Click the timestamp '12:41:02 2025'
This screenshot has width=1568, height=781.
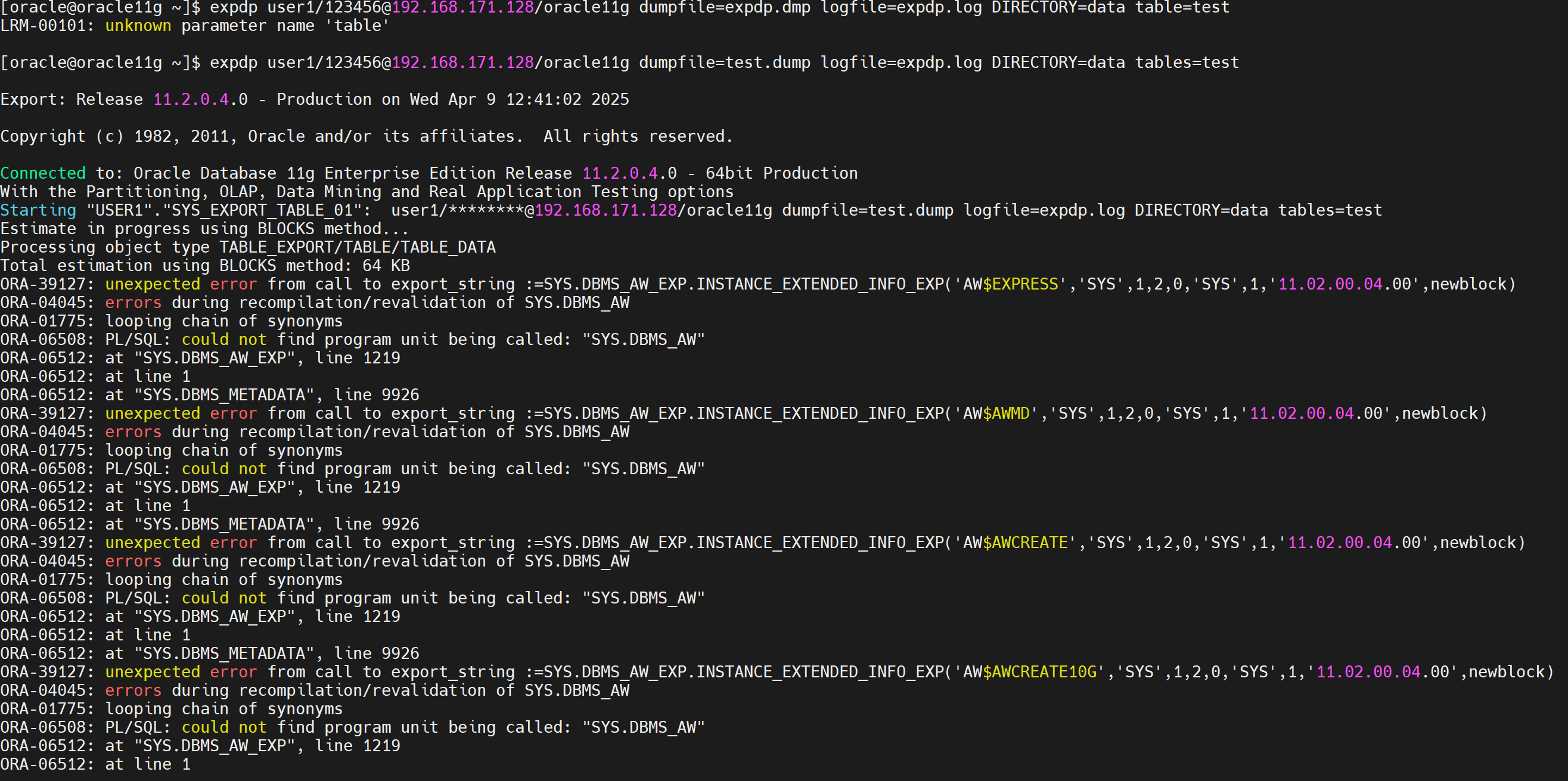coord(567,99)
